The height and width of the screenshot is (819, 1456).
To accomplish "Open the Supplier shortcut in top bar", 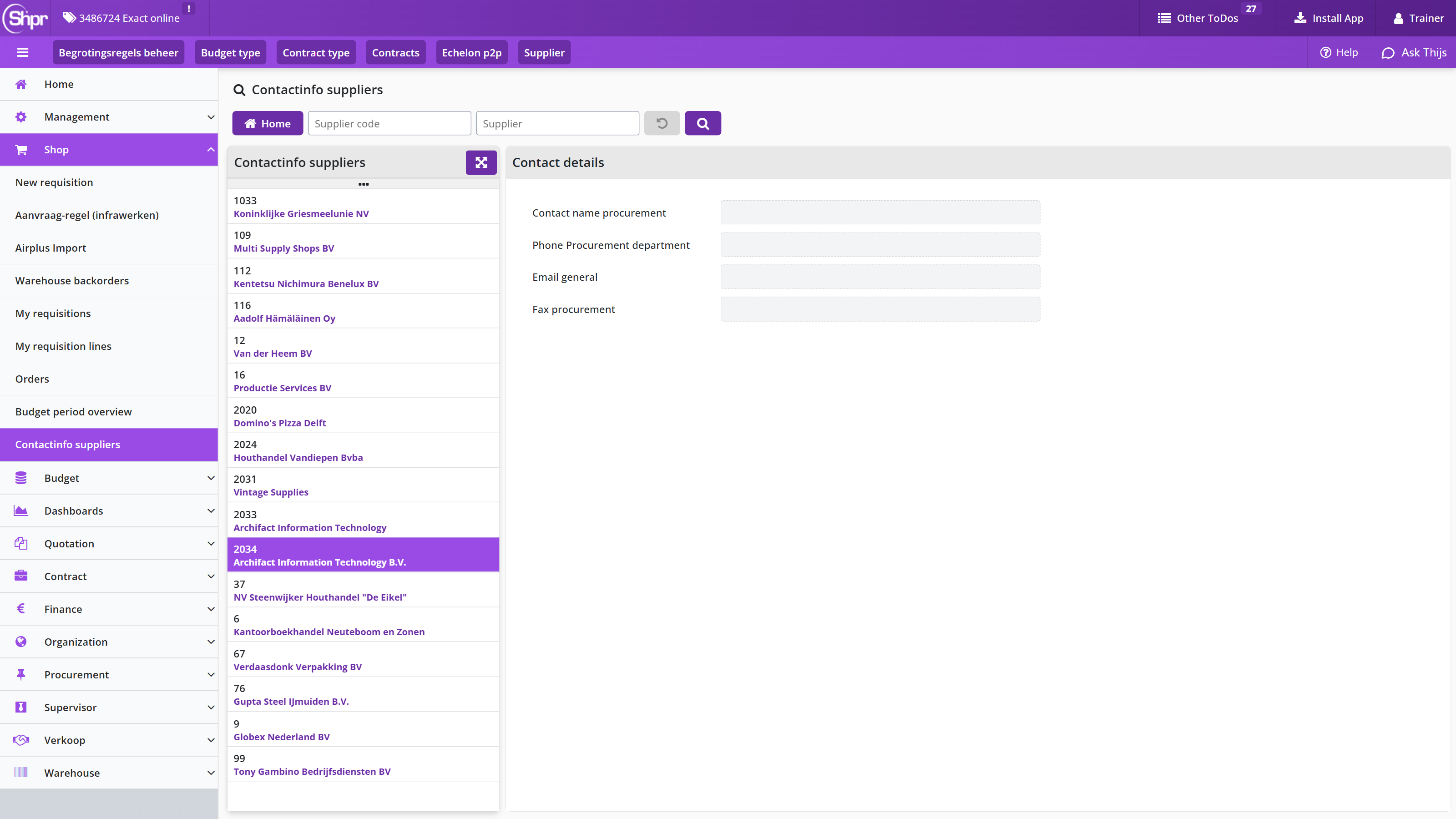I will 544,53.
